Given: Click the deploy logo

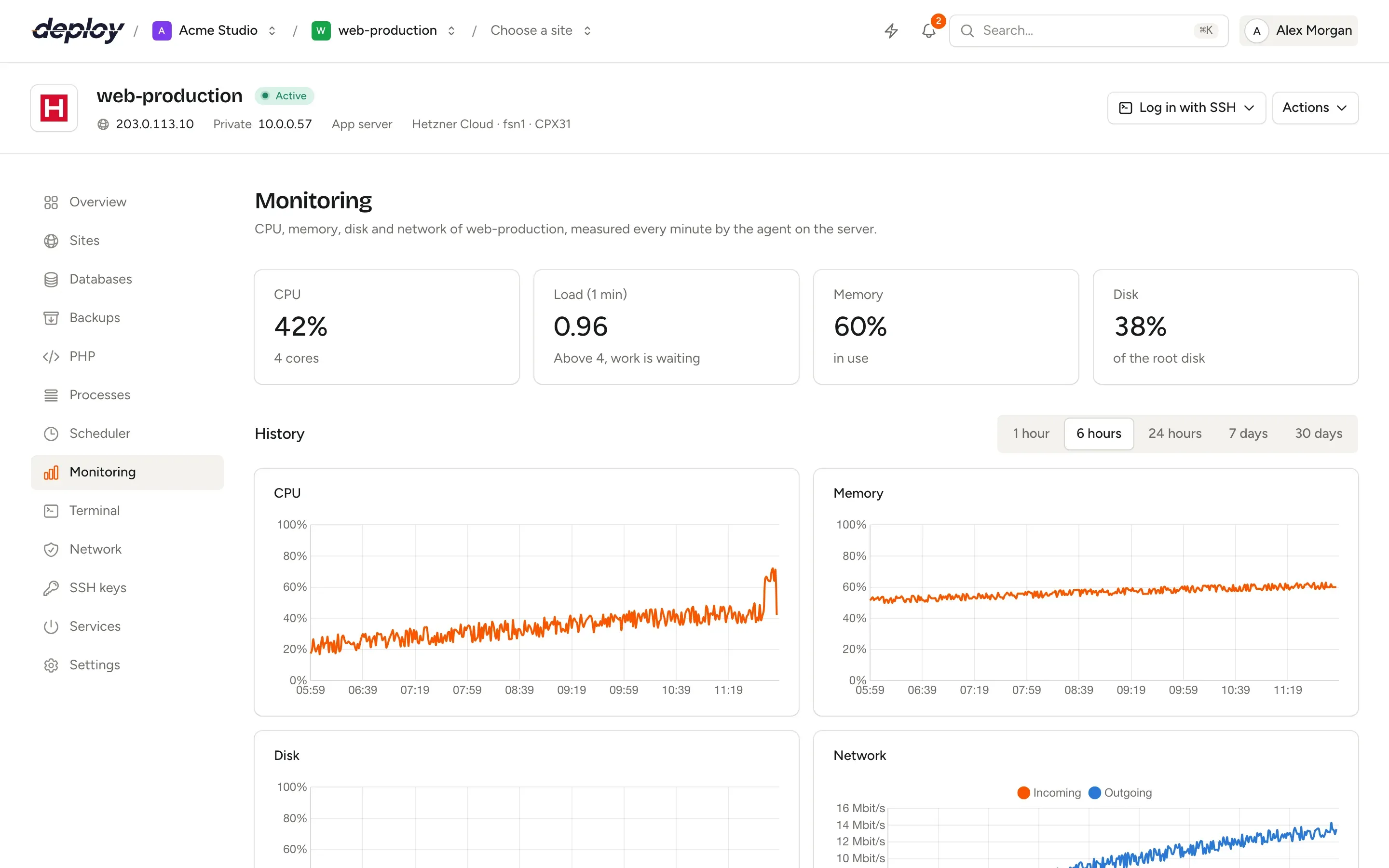Looking at the screenshot, I should pyautogui.click(x=78, y=30).
